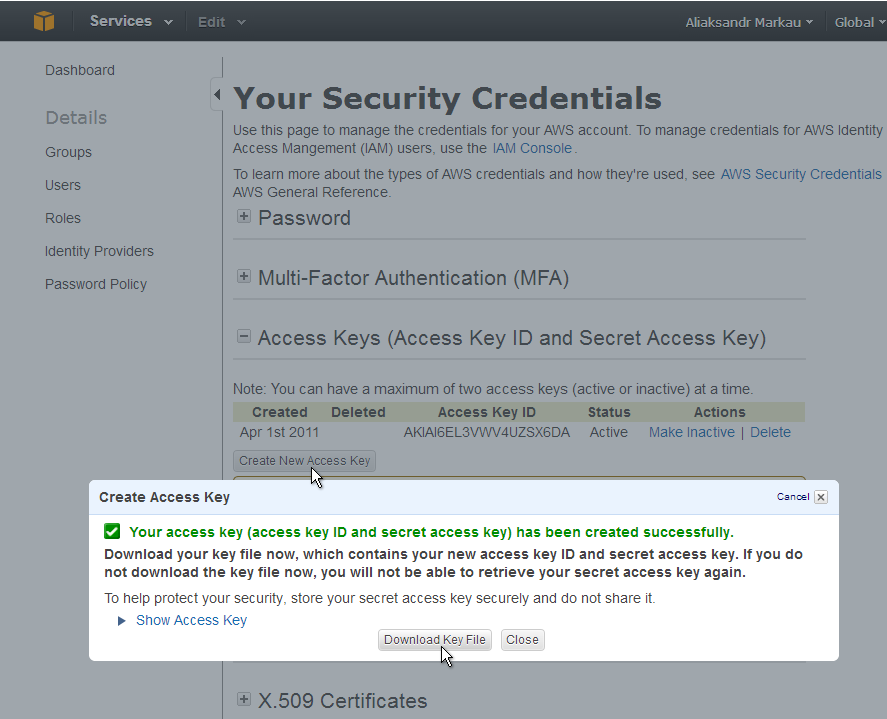The width and height of the screenshot is (887, 719).
Task: Follow the IAM Console link
Action: (x=532, y=148)
